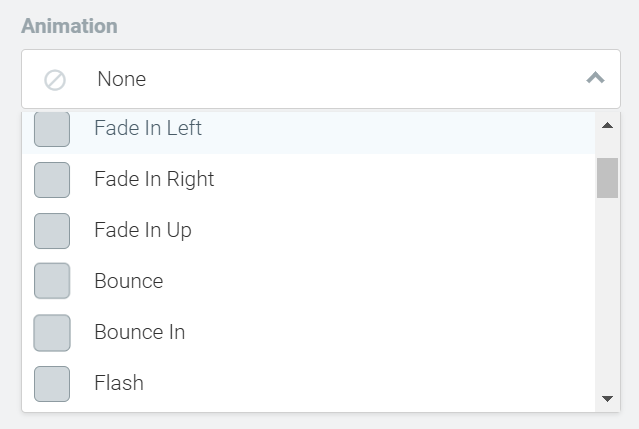Choose the Fade In Up animation
Viewport: 639px width, 429px height.
click(x=308, y=230)
